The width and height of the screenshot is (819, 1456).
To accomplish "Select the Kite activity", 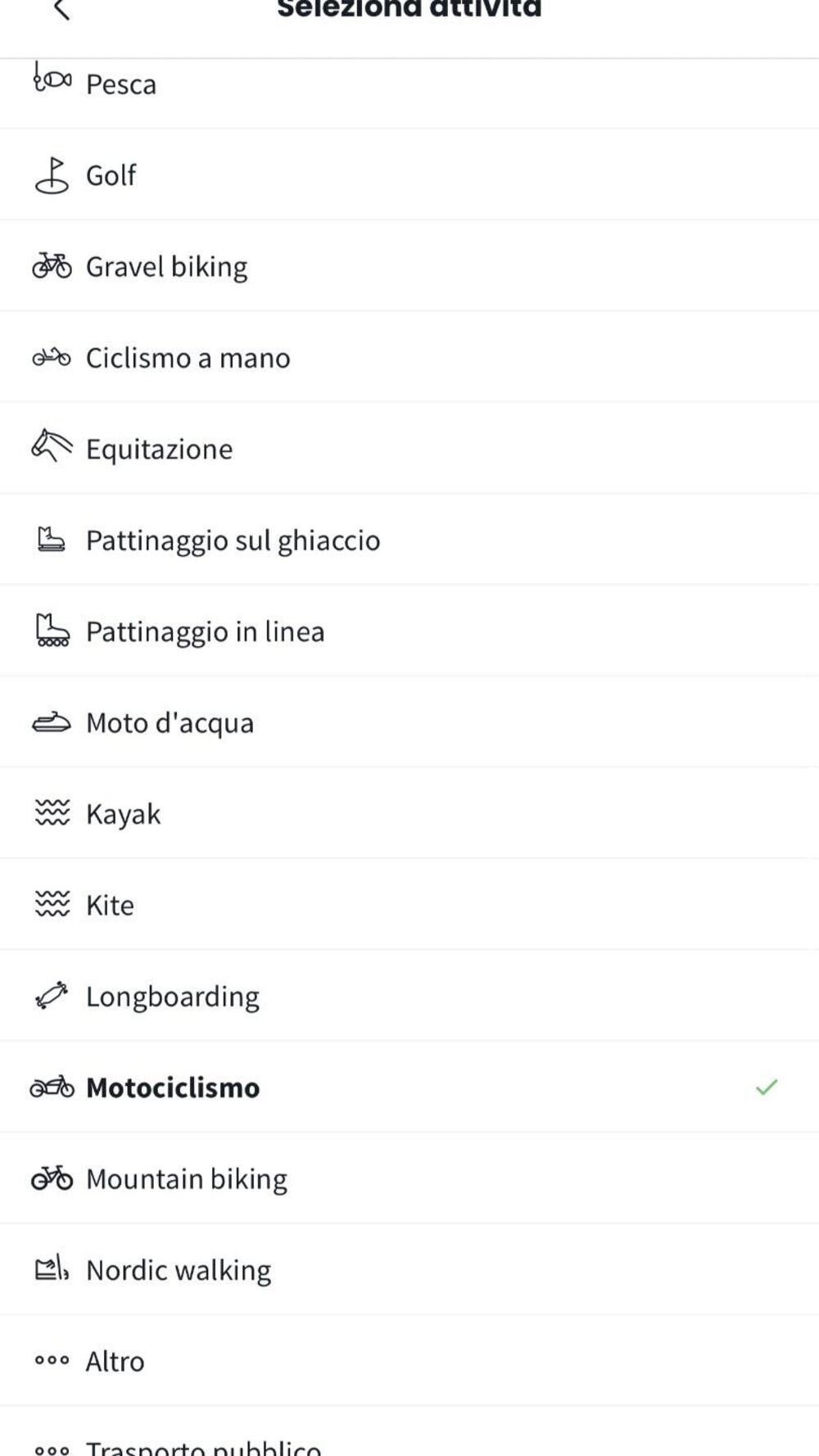I will tap(110, 905).
